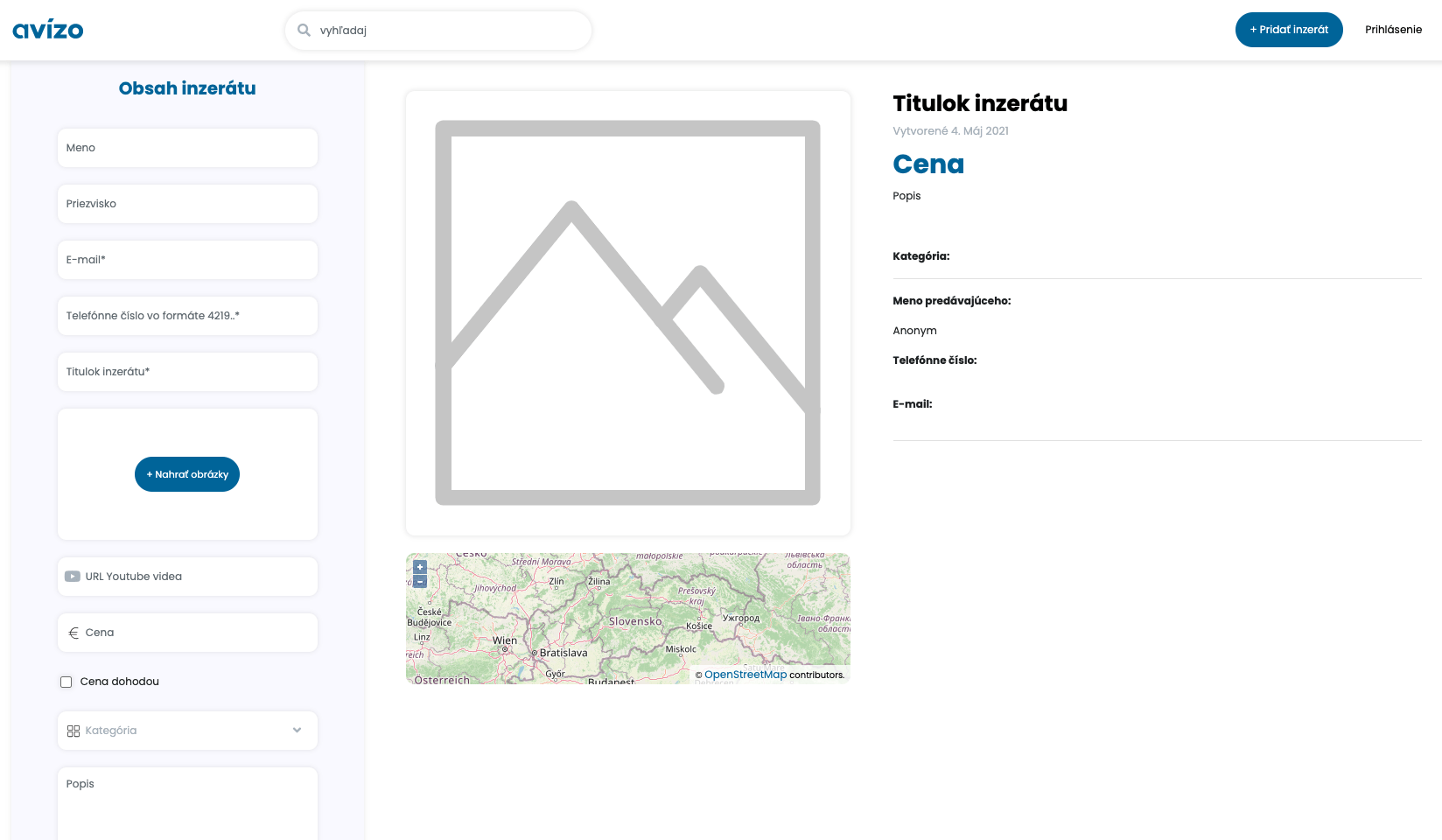
Task: Zoom out on the map
Action: click(x=420, y=581)
